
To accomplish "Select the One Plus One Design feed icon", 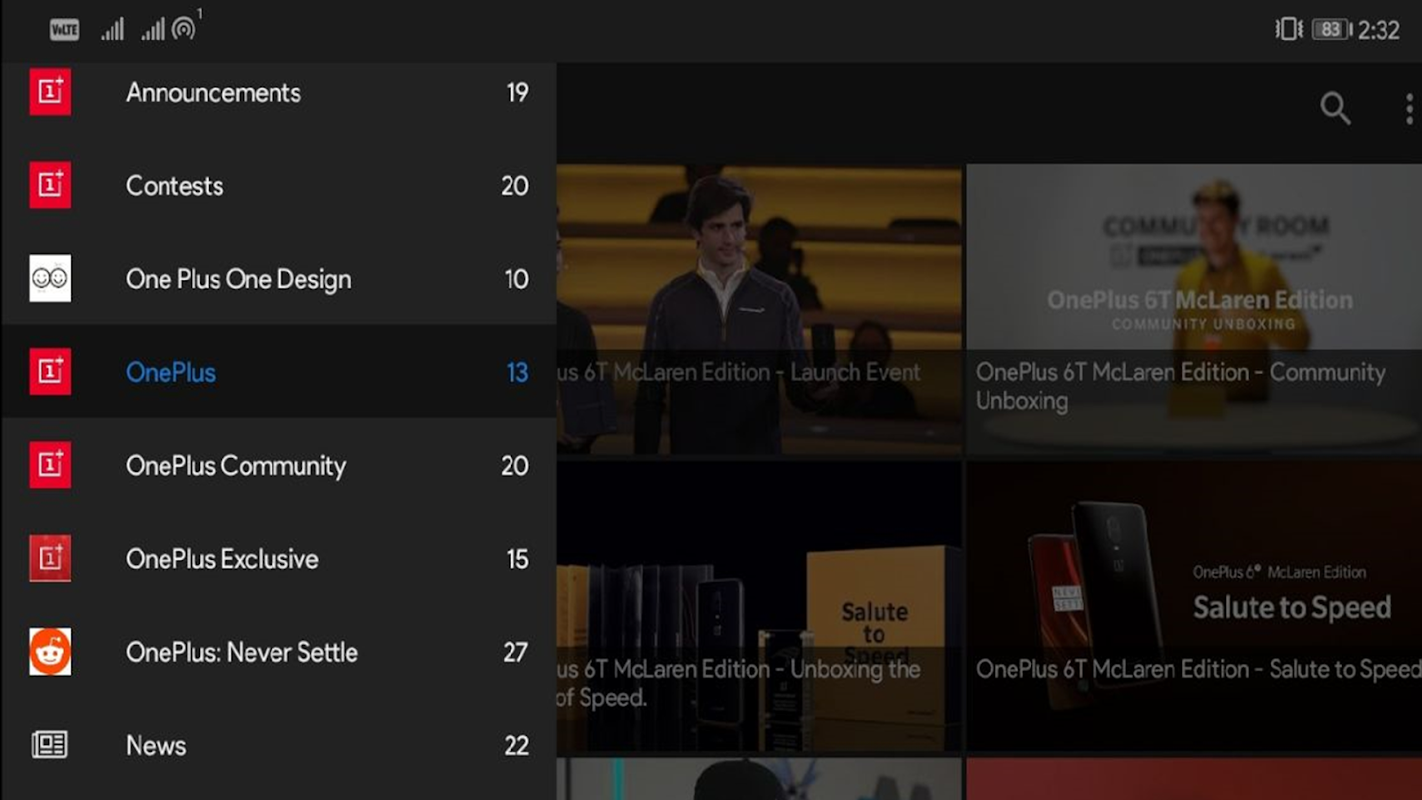I will [50, 278].
